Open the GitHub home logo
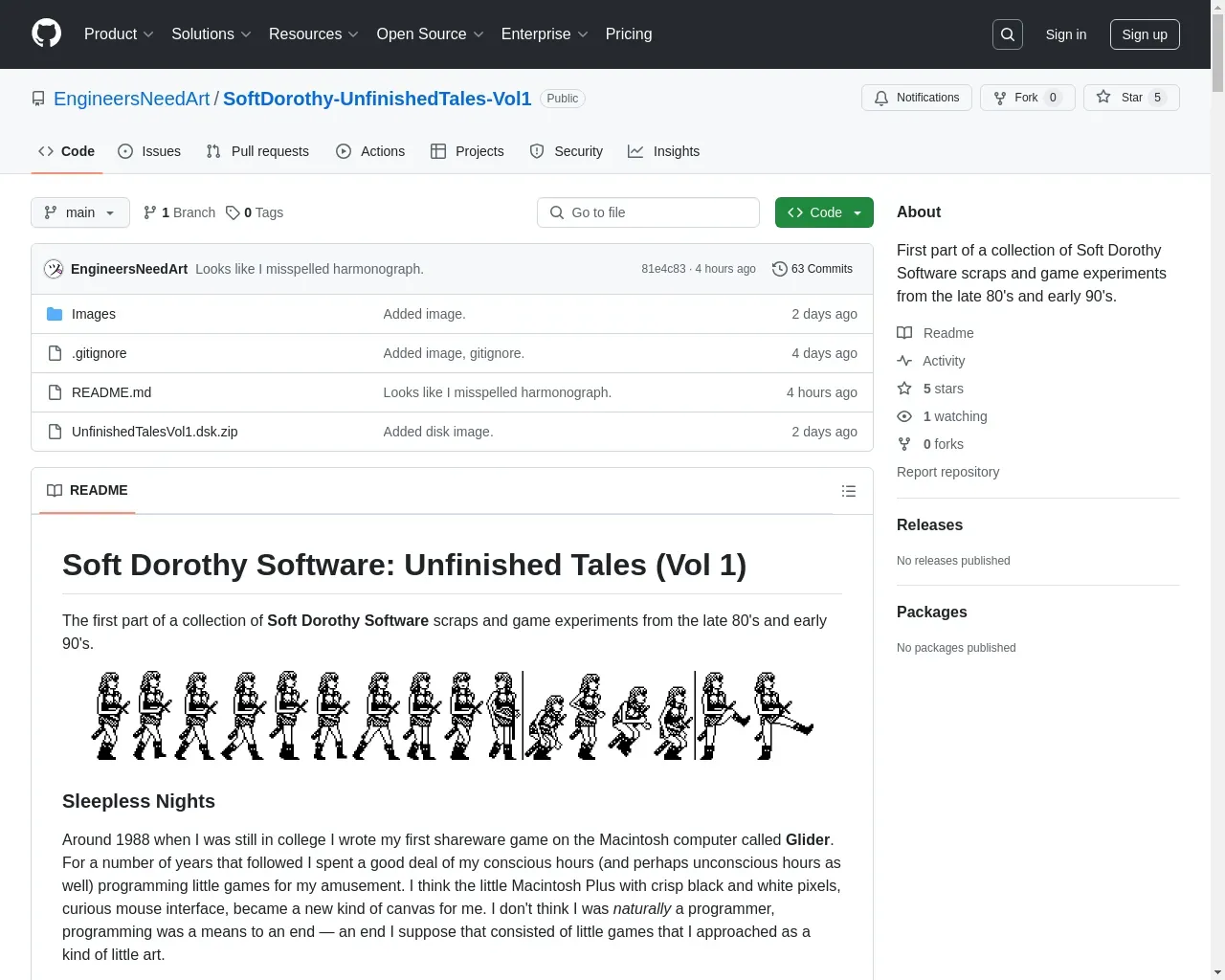The height and width of the screenshot is (980, 1225). [46, 33]
